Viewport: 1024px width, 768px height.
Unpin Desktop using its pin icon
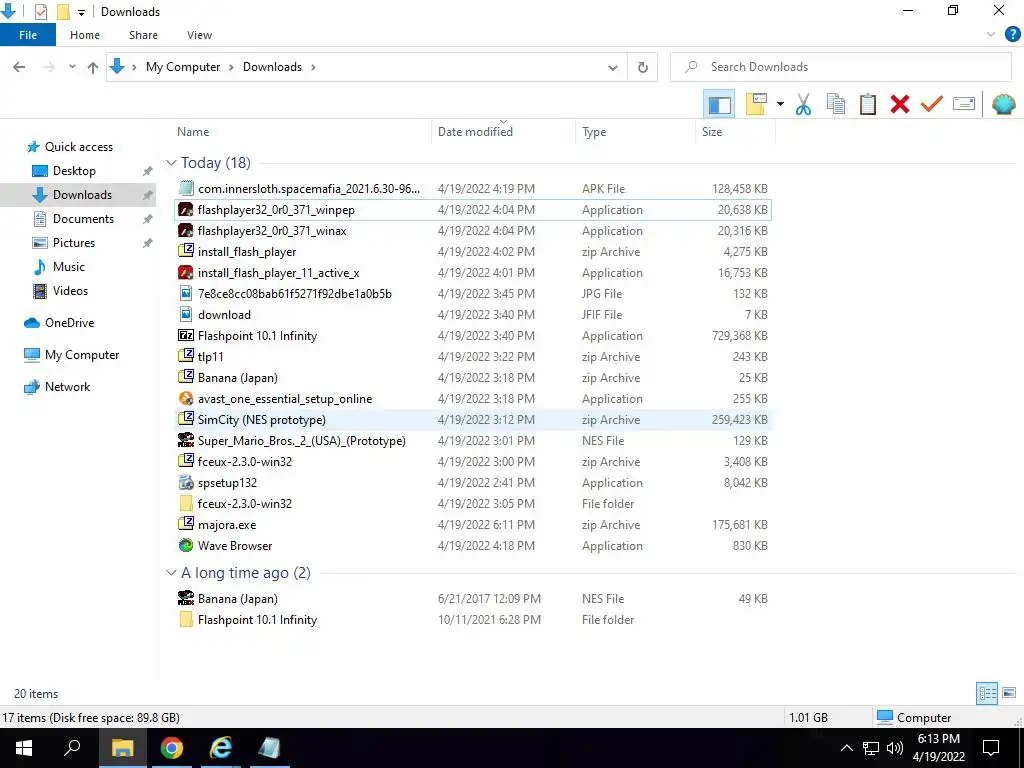click(x=148, y=171)
